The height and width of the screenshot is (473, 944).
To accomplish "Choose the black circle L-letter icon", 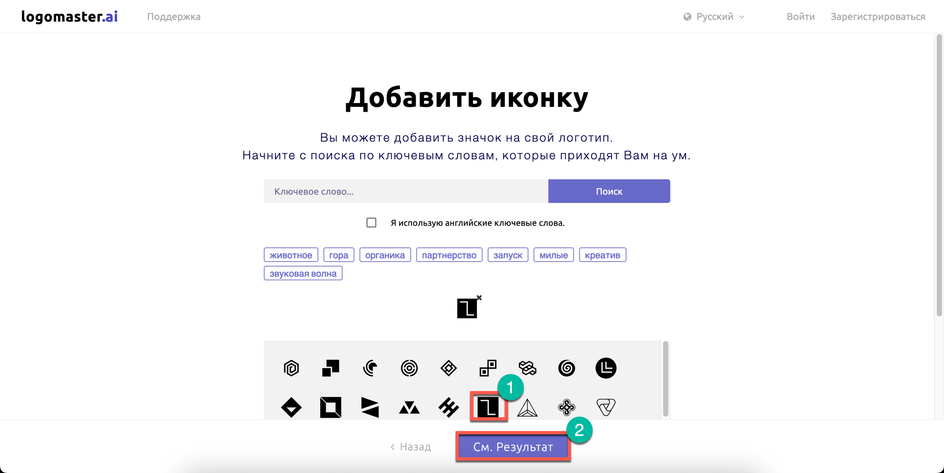I will point(606,368).
